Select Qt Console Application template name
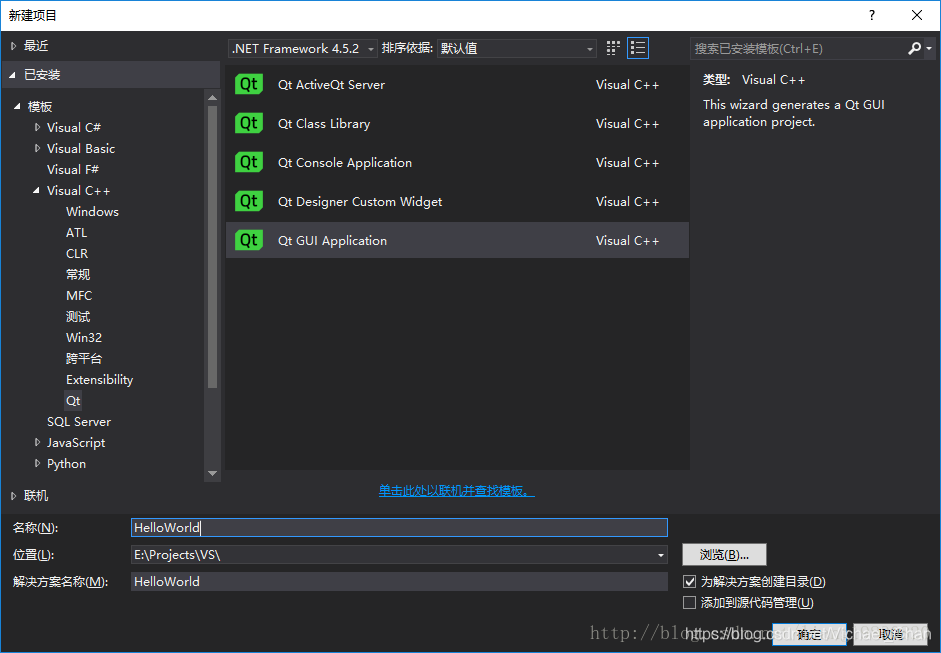 tap(345, 163)
